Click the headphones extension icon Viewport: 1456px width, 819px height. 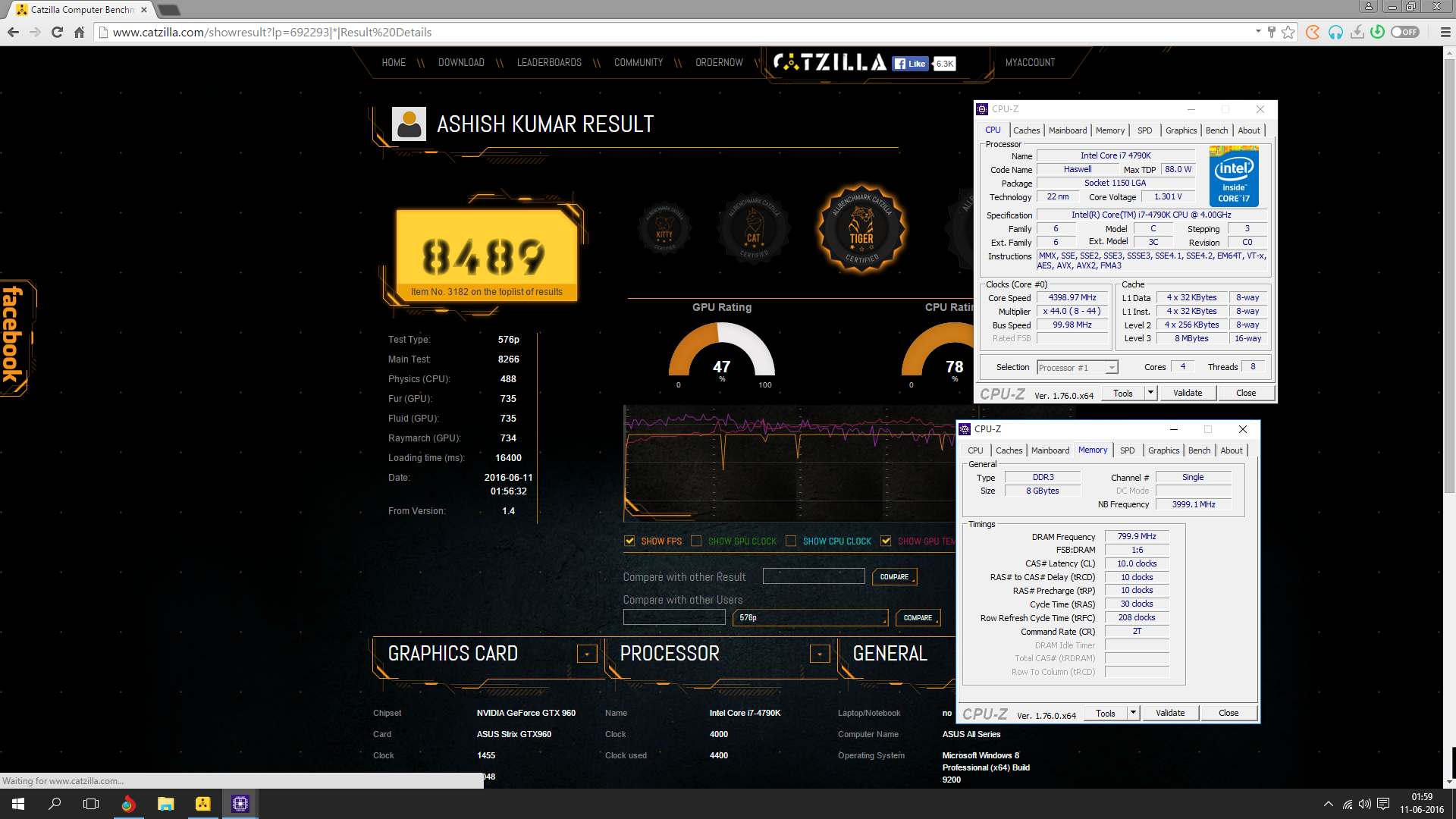[x=1335, y=32]
